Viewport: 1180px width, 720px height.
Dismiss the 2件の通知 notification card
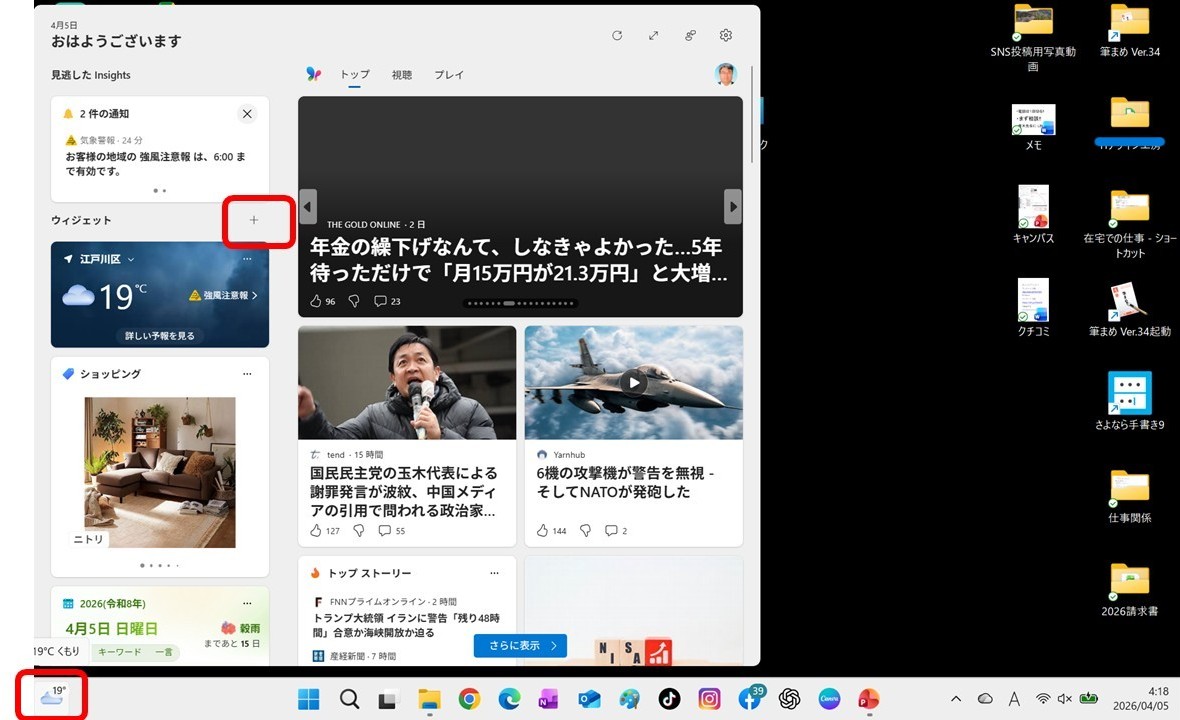[x=247, y=114]
